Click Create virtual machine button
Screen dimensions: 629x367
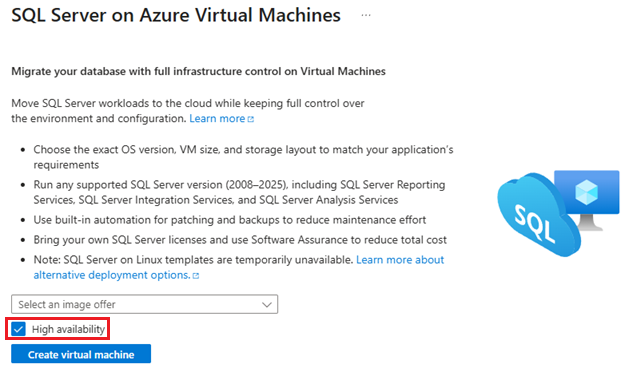pos(81,354)
